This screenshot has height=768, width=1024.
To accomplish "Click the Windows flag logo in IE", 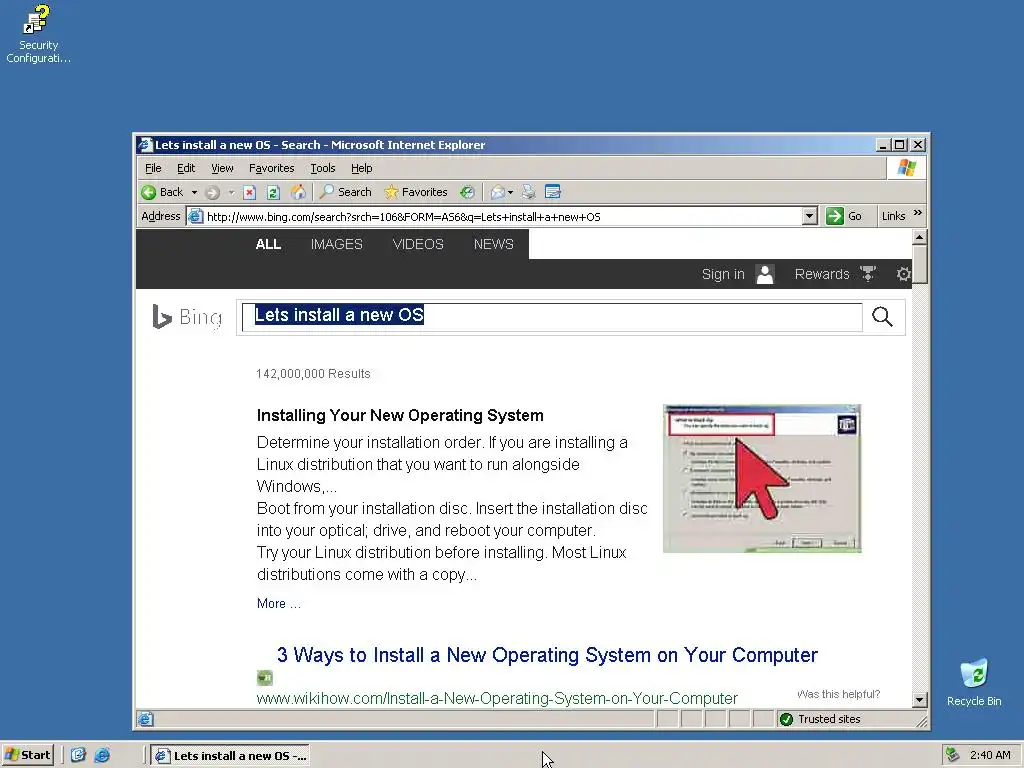I will tap(906, 168).
